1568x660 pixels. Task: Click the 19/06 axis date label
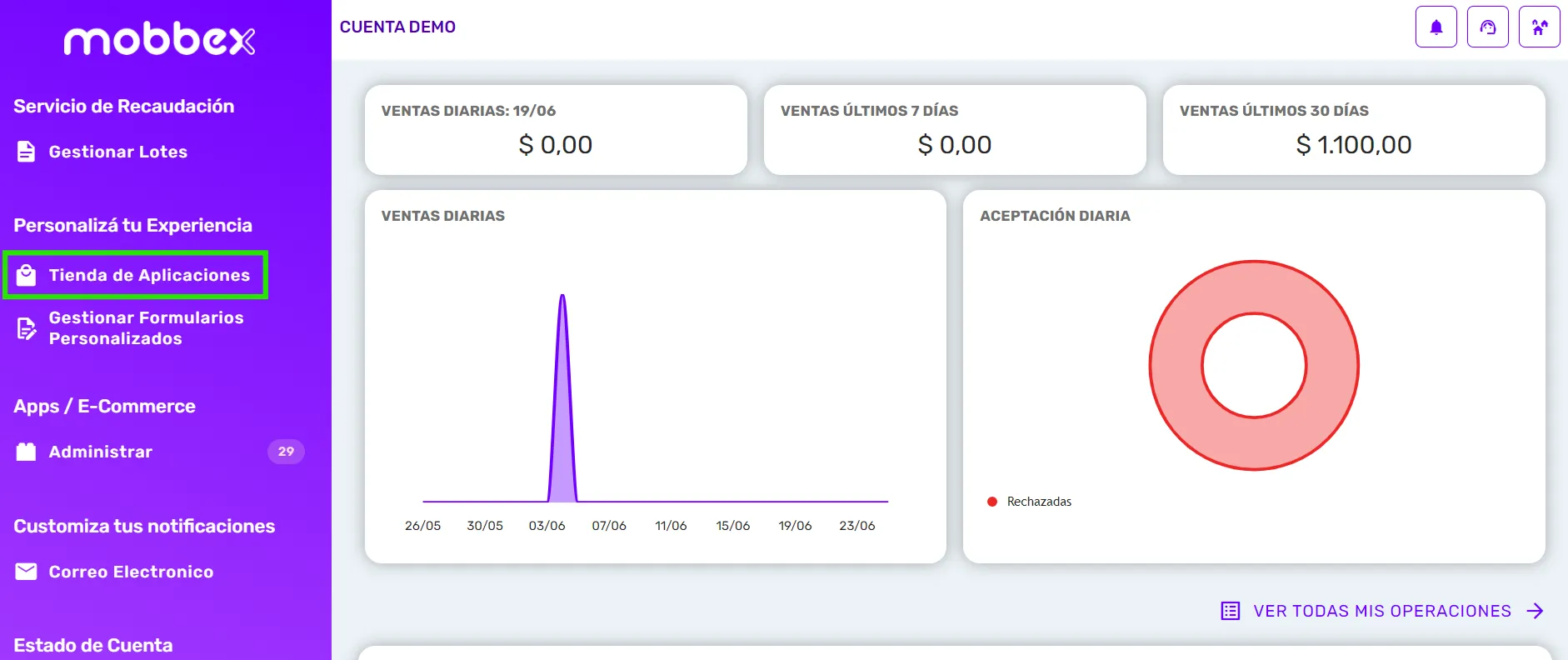coord(795,526)
